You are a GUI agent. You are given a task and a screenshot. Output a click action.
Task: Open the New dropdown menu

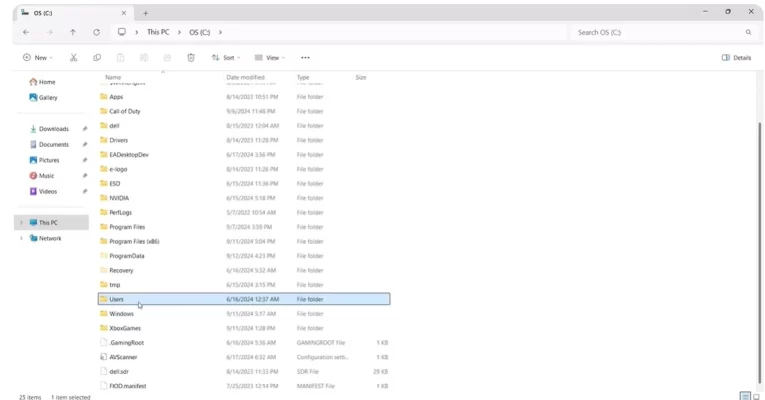pos(37,58)
